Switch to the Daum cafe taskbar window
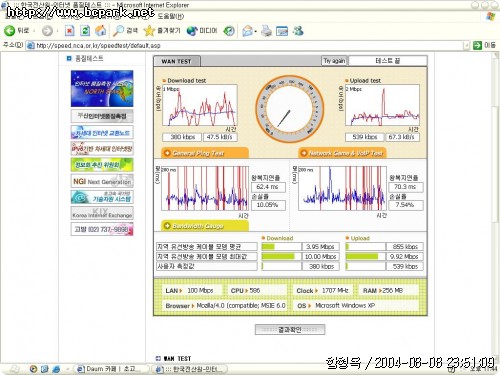Viewport: 500px width, 375px height. tap(110, 369)
